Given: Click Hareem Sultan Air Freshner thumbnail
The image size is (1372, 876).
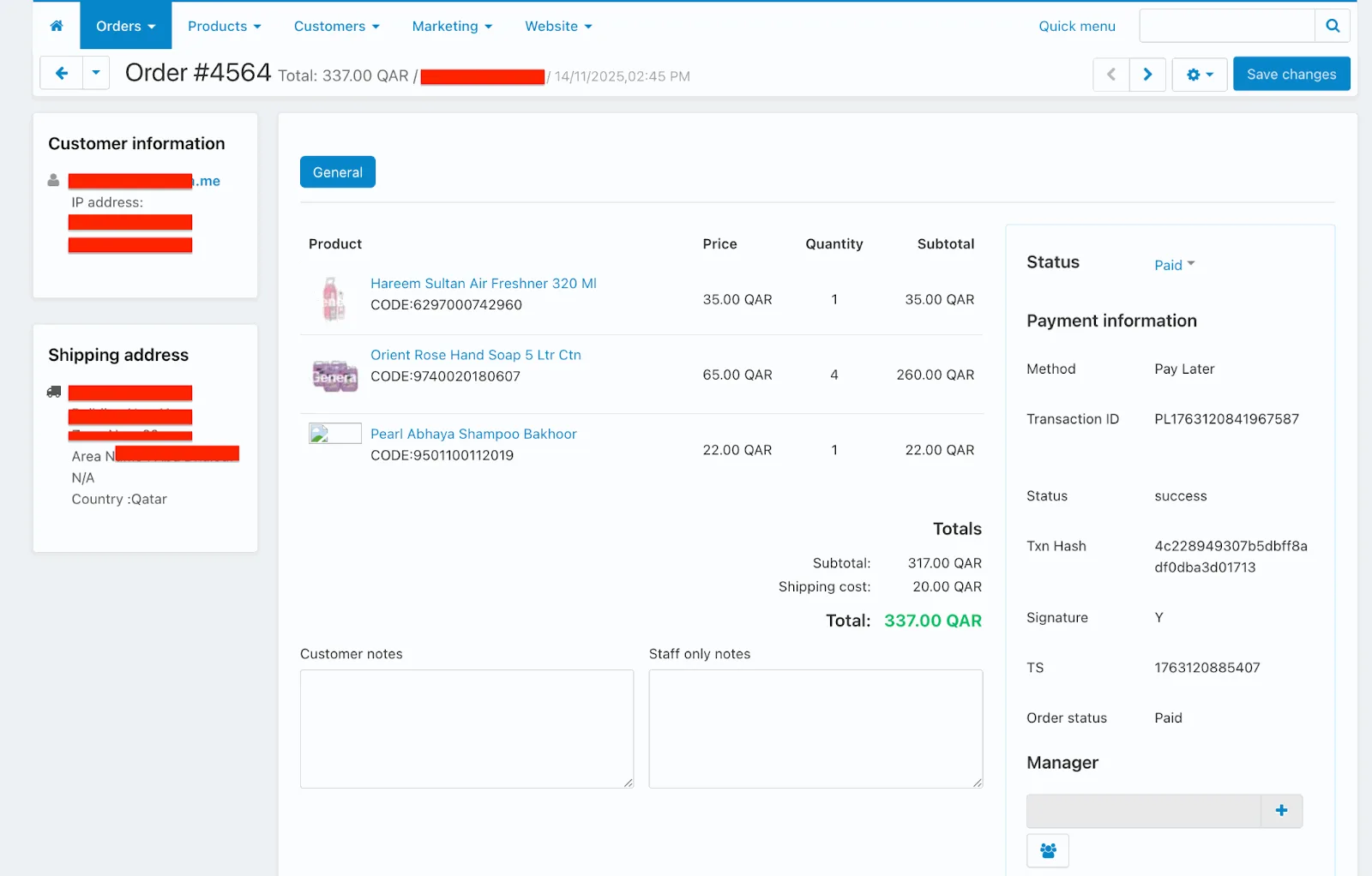Looking at the screenshot, I should click(334, 298).
